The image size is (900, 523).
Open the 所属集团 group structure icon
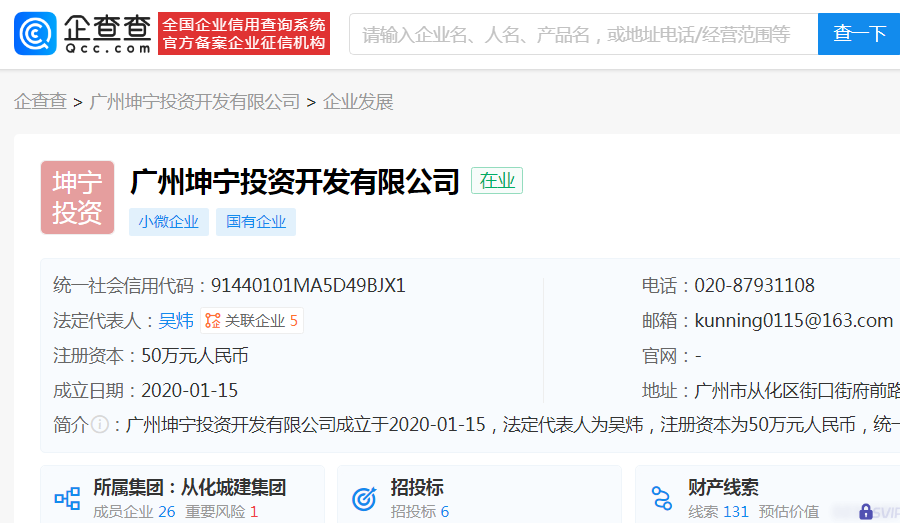[67, 498]
